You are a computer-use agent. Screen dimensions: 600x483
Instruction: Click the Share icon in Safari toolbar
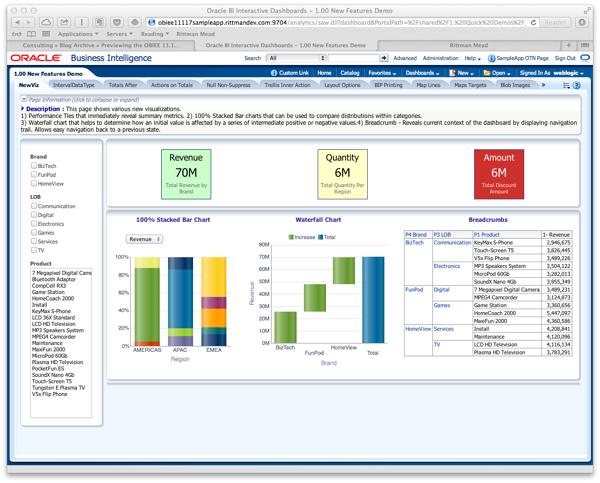[x=64, y=23]
